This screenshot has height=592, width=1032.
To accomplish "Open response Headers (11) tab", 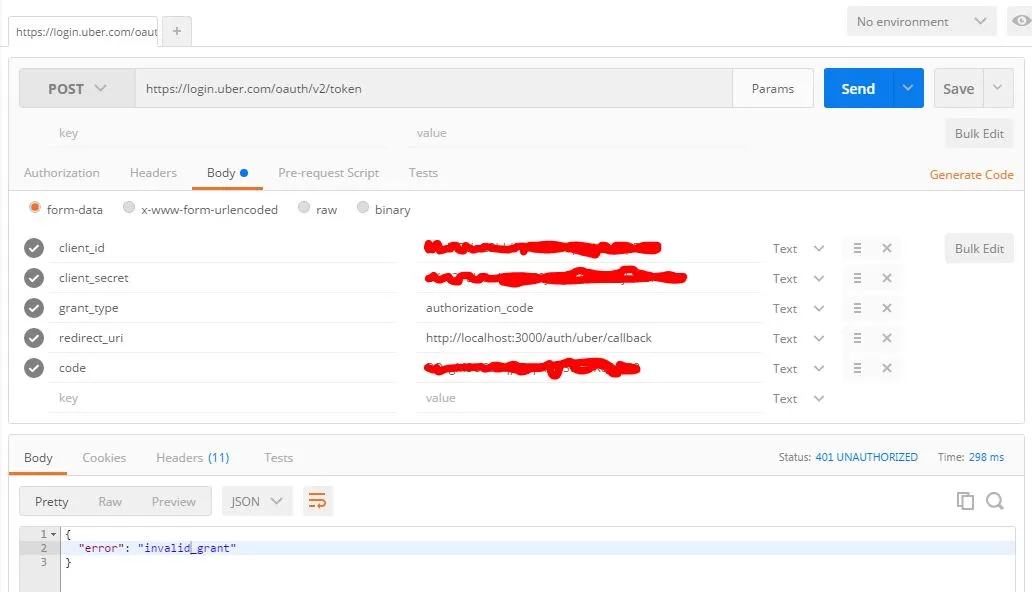I will [x=193, y=458].
